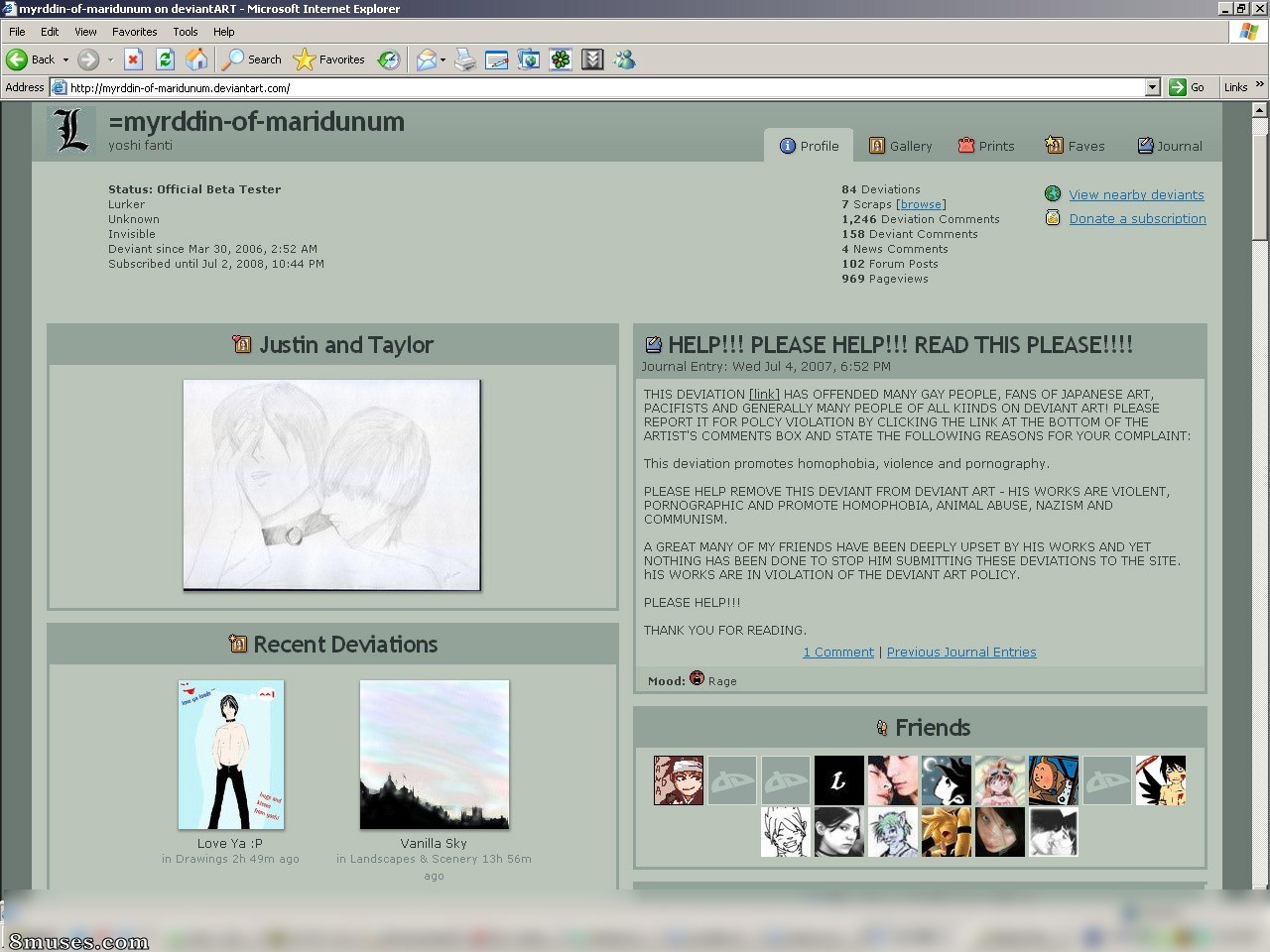Click the black L-logo friend avatar

point(839,779)
